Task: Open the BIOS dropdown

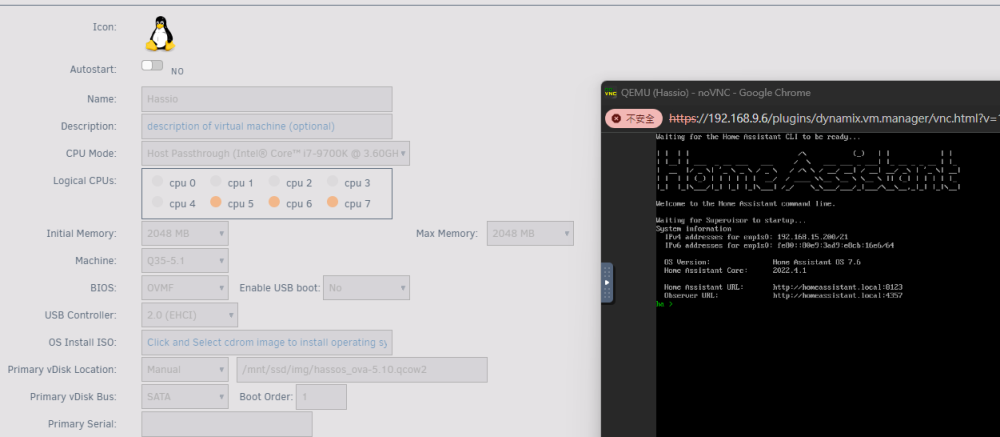Action: (x=185, y=288)
